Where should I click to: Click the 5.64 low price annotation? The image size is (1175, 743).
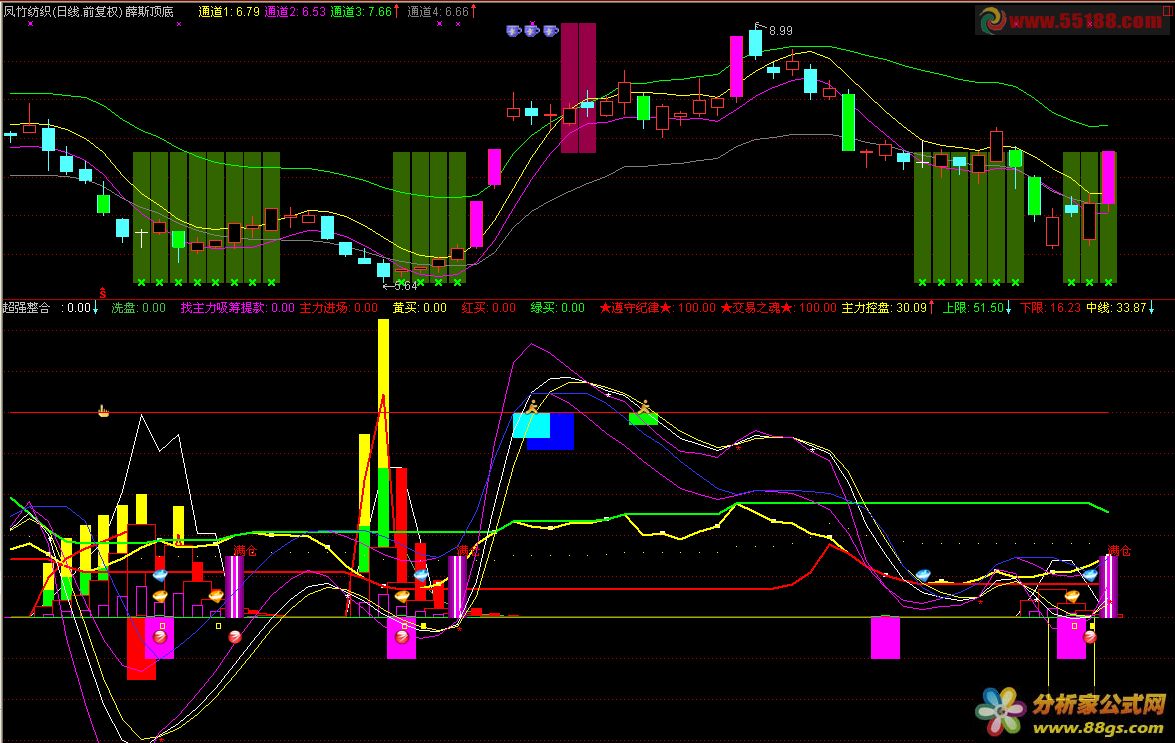coord(405,286)
